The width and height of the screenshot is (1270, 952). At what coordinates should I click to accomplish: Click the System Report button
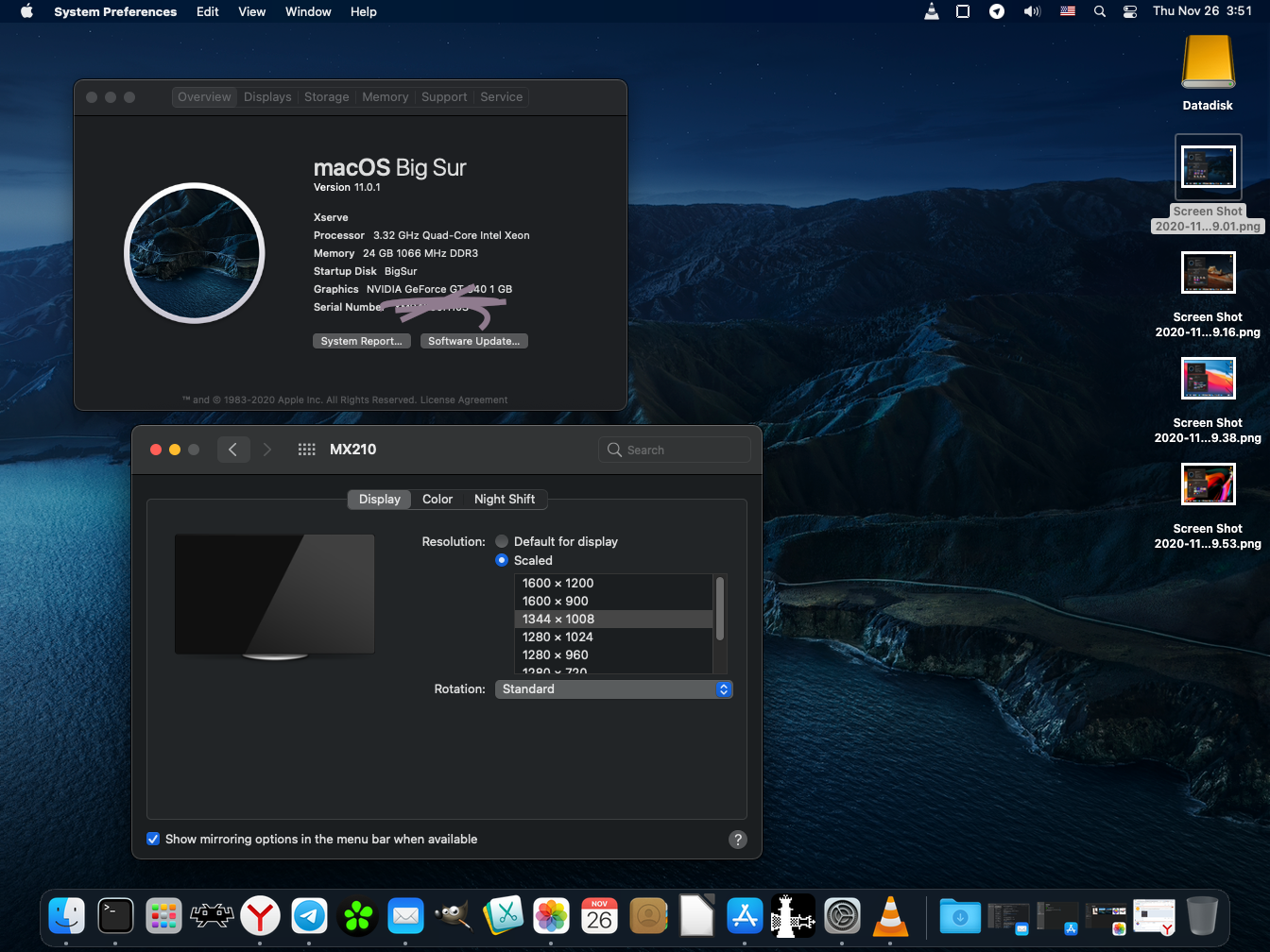pyautogui.click(x=362, y=341)
